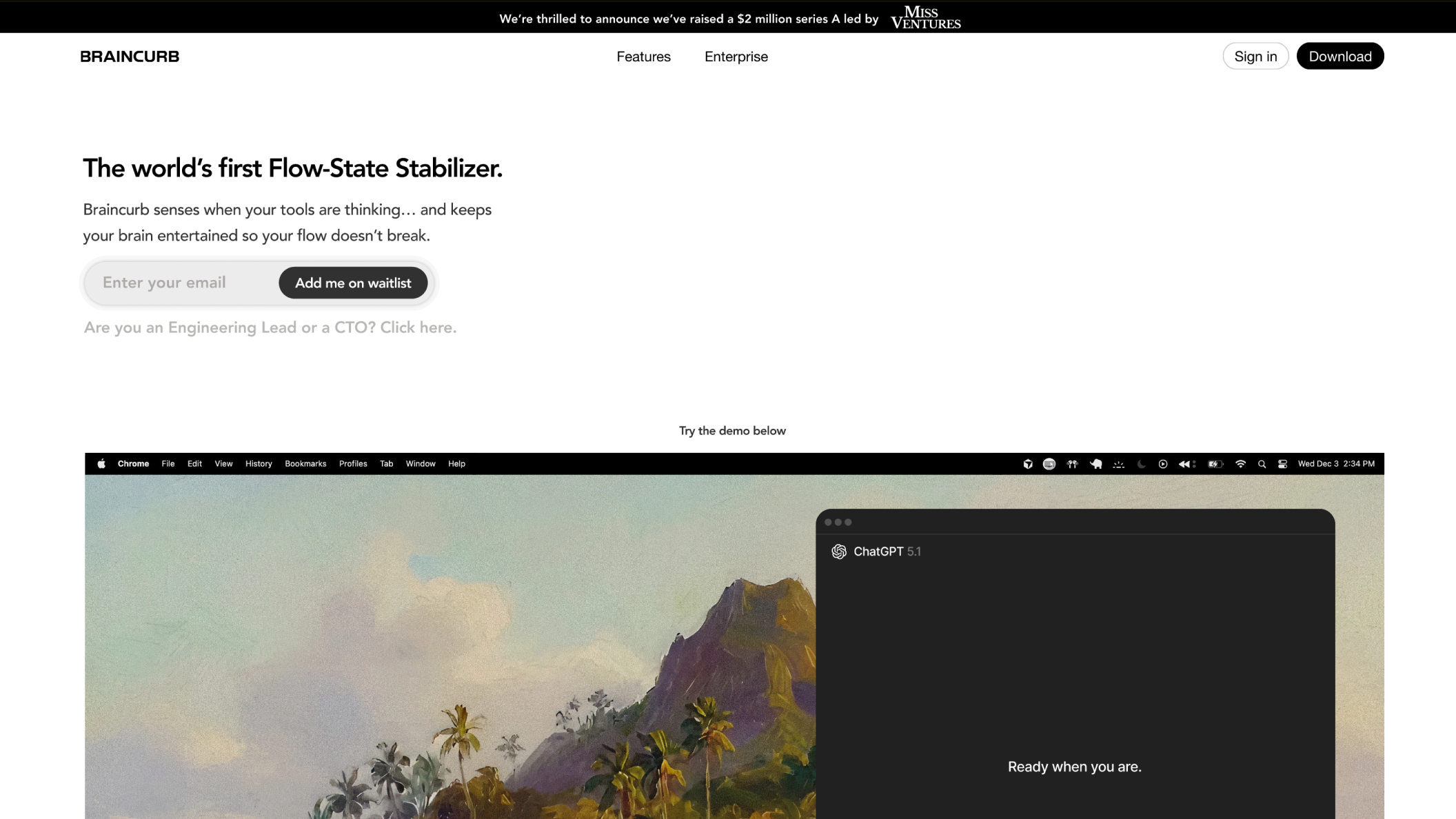
Task: Click the AirPods icon in menu bar
Action: pos(1072,464)
